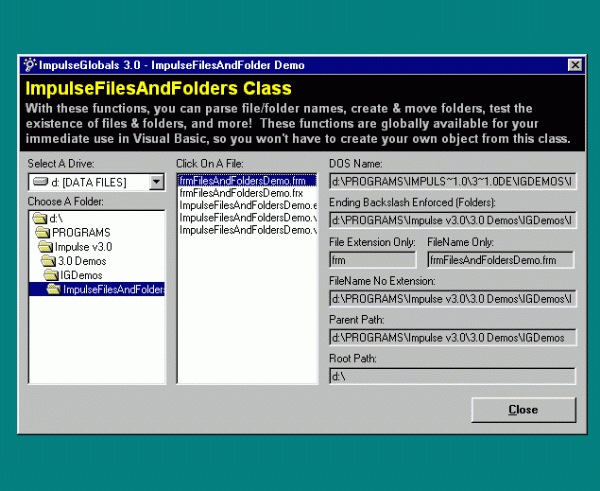Click the Close button
Screen dimensions: 600x491
(523, 410)
